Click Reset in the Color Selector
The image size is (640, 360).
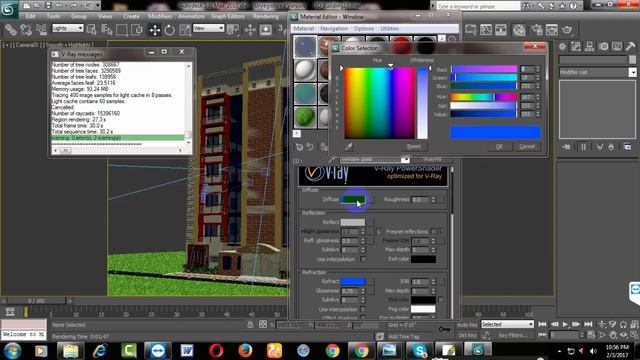coord(413,147)
